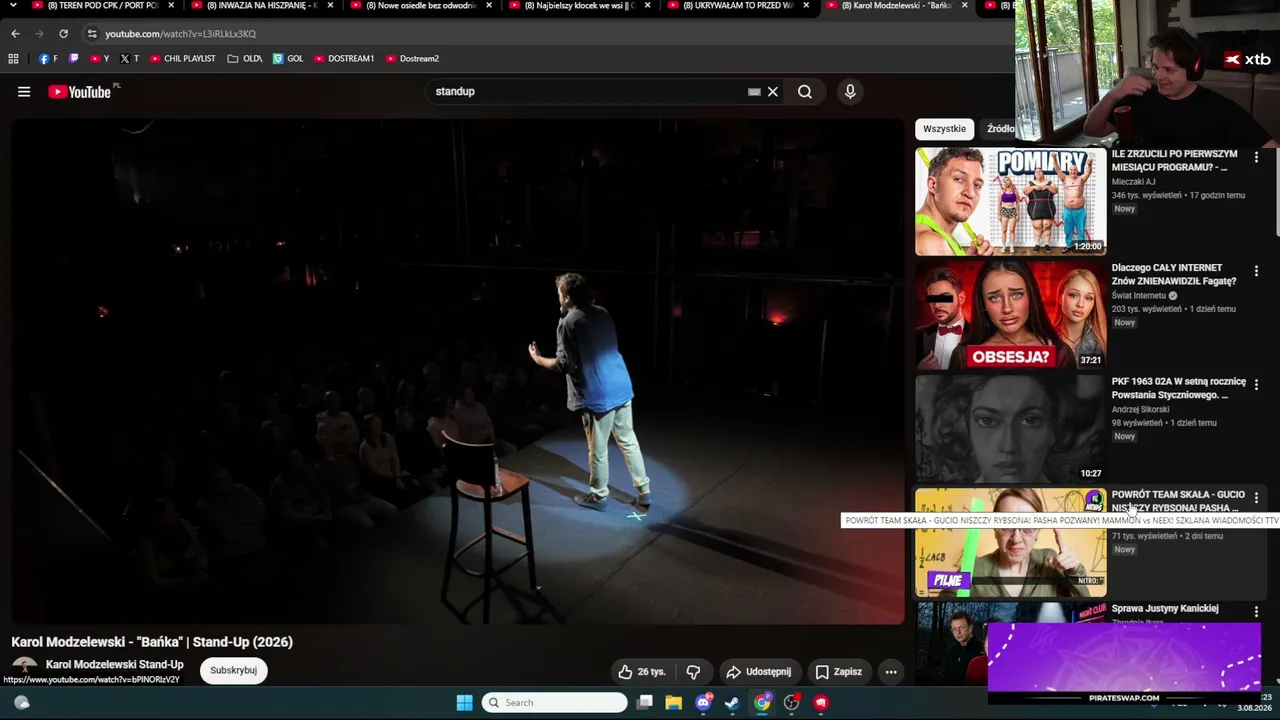The height and width of the screenshot is (720, 1280).
Task: Switch to the Najbielszy klocek we wsi tab
Action: (571, 6)
